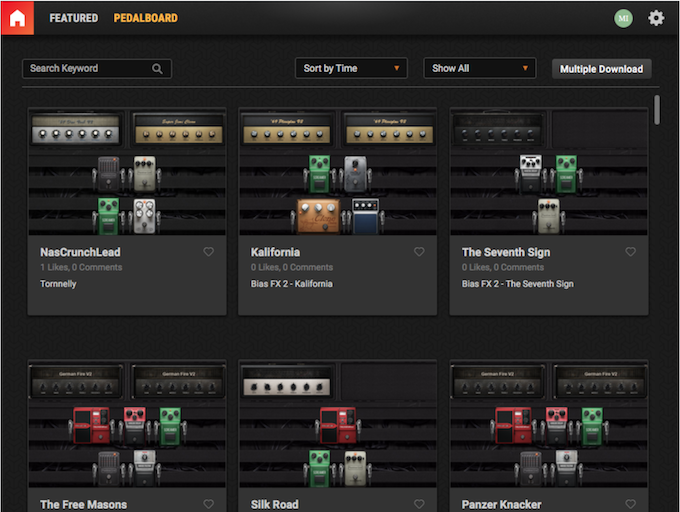Open The Seventh Sign pedalboard thumbnail
This screenshot has width=680, height=512.
coord(549,172)
